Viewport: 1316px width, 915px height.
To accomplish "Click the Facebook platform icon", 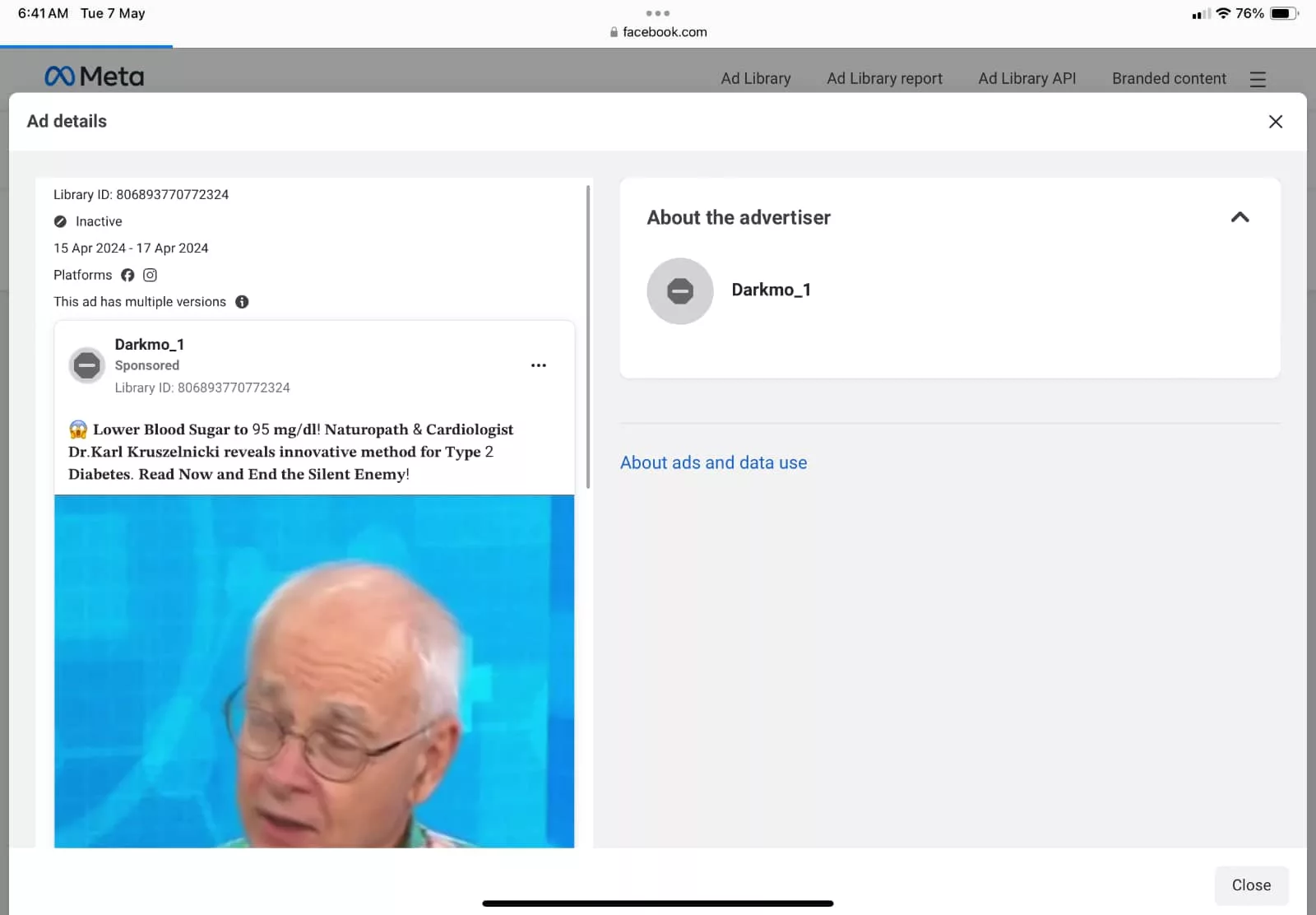I will point(127,275).
